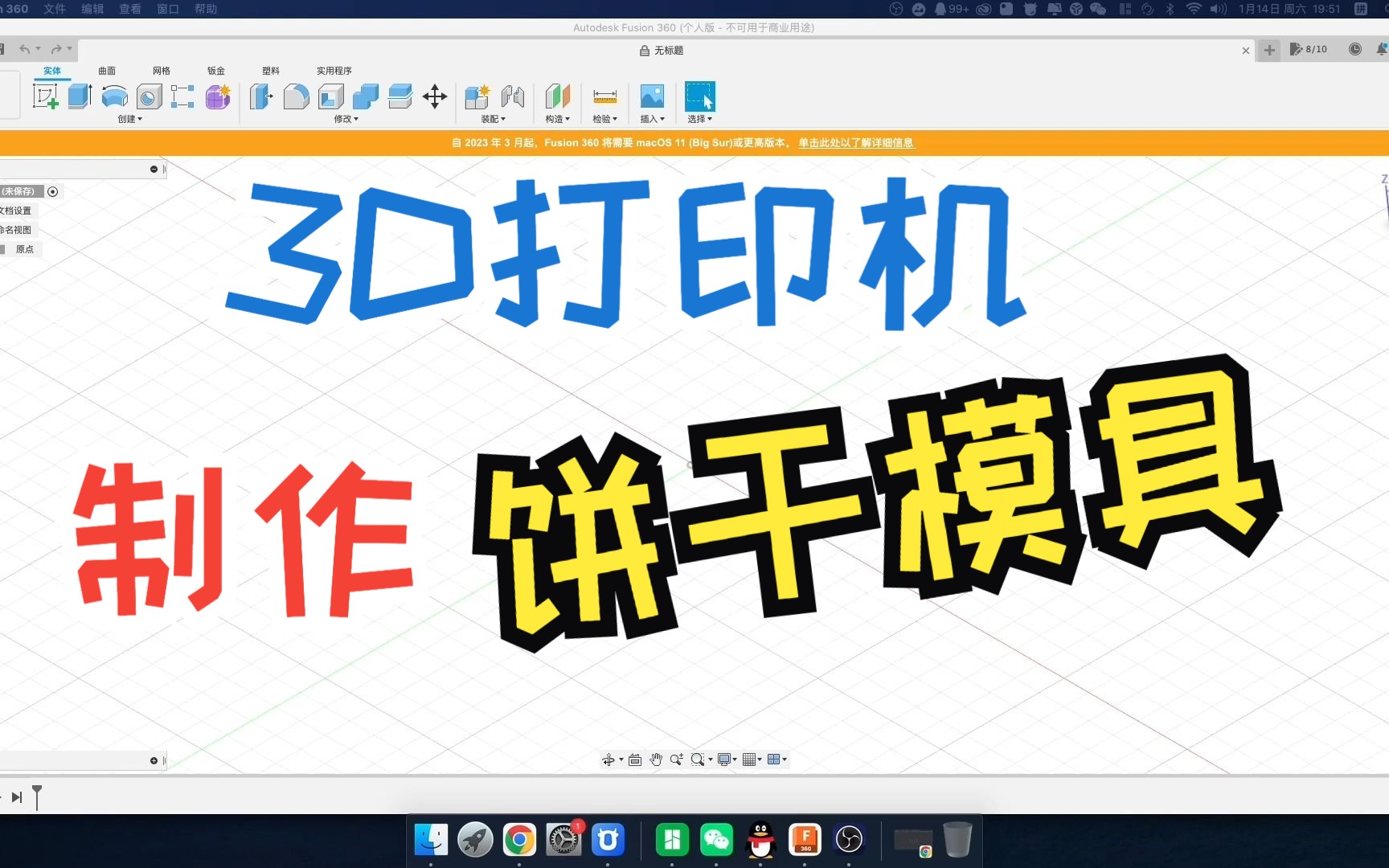Select the New Component tool
Viewport: 1389px width, 868px height.
coord(477,97)
